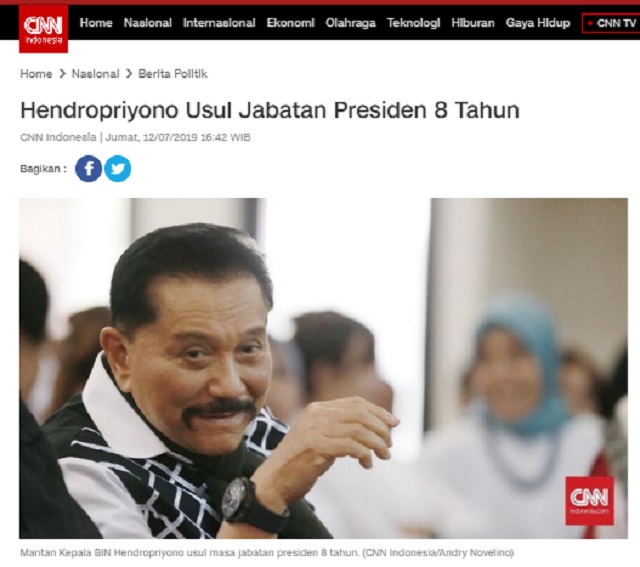The width and height of the screenshot is (640, 567).
Task: Open the Hiburan menu item
Action: 473,23
